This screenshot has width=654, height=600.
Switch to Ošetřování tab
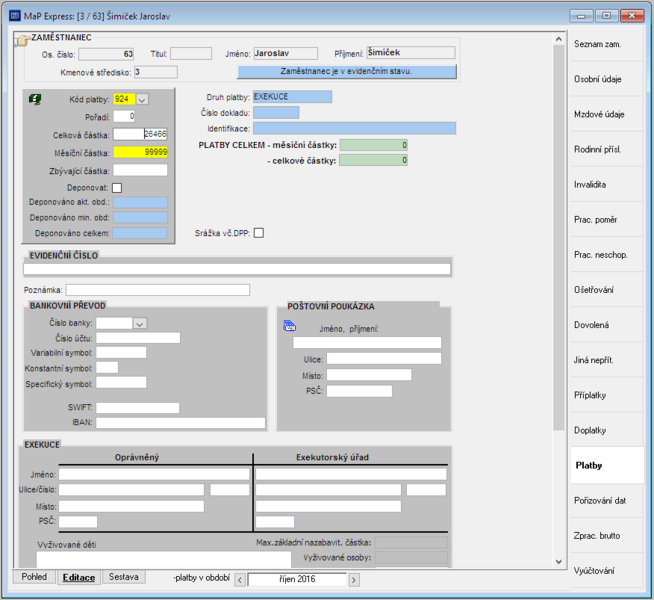607,290
